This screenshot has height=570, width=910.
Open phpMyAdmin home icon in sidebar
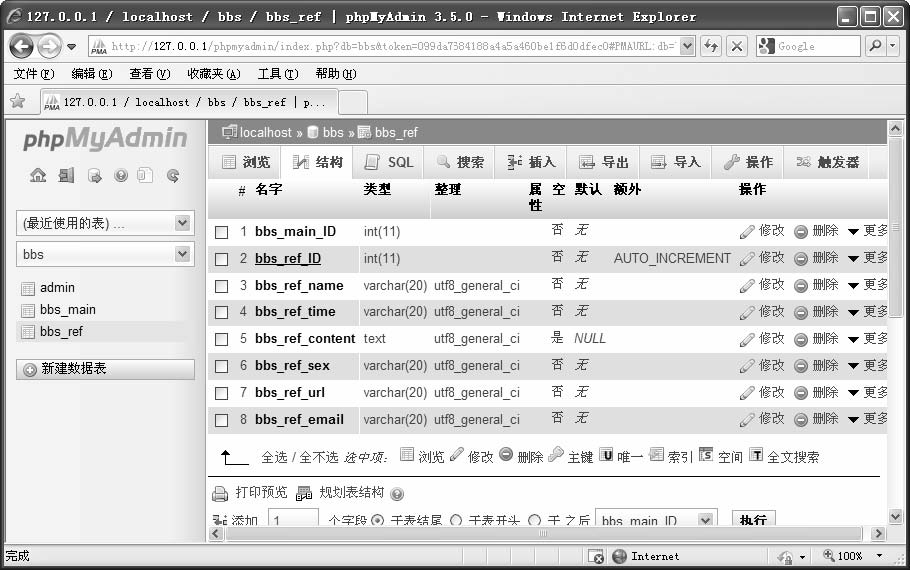coord(38,175)
